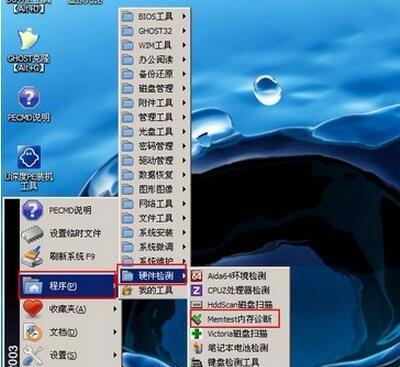Expand the BIOS工具 submenu arrow
The width and height of the screenshot is (400, 367).
point(184,16)
